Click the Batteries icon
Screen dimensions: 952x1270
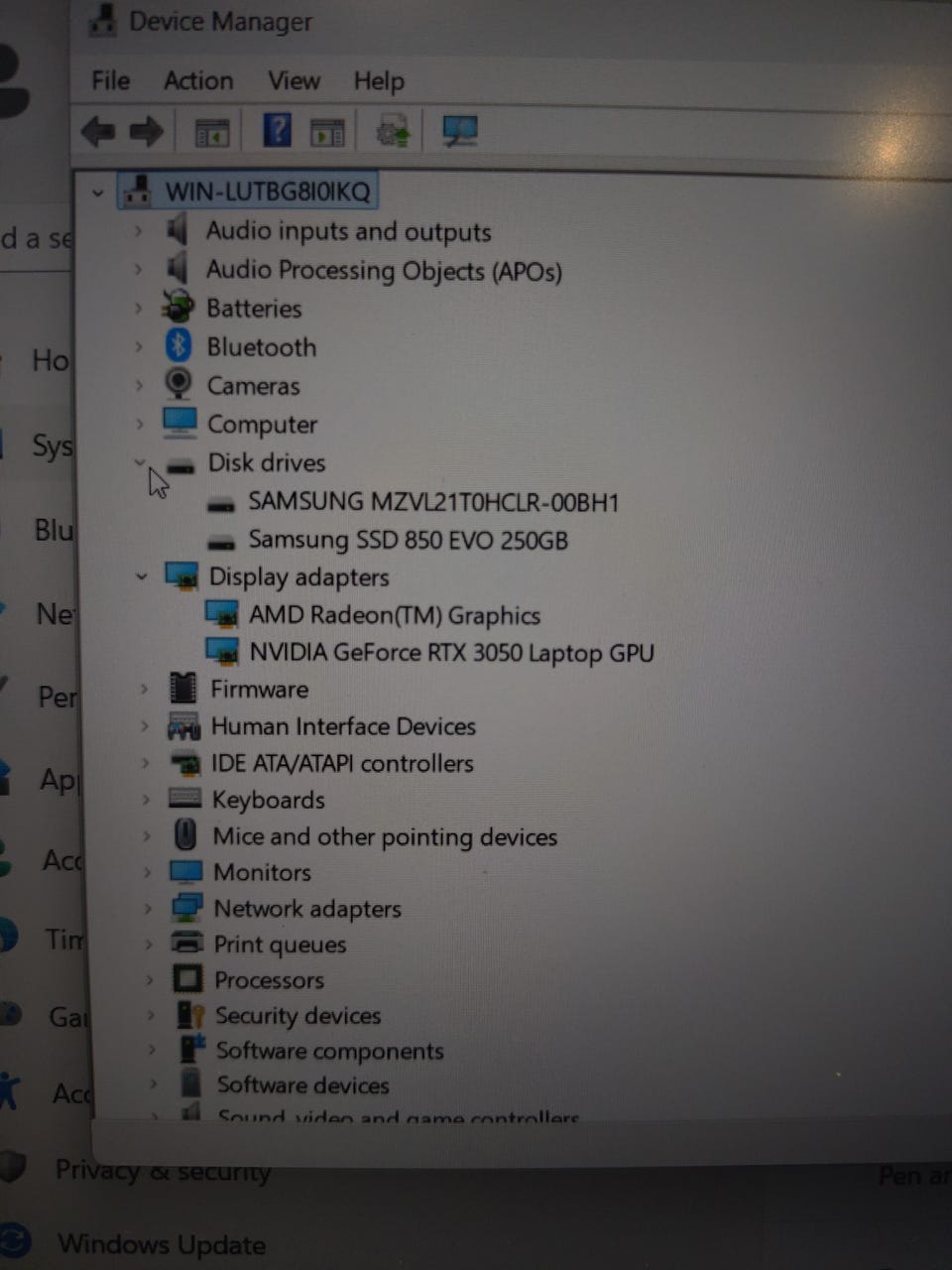click(x=178, y=307)
